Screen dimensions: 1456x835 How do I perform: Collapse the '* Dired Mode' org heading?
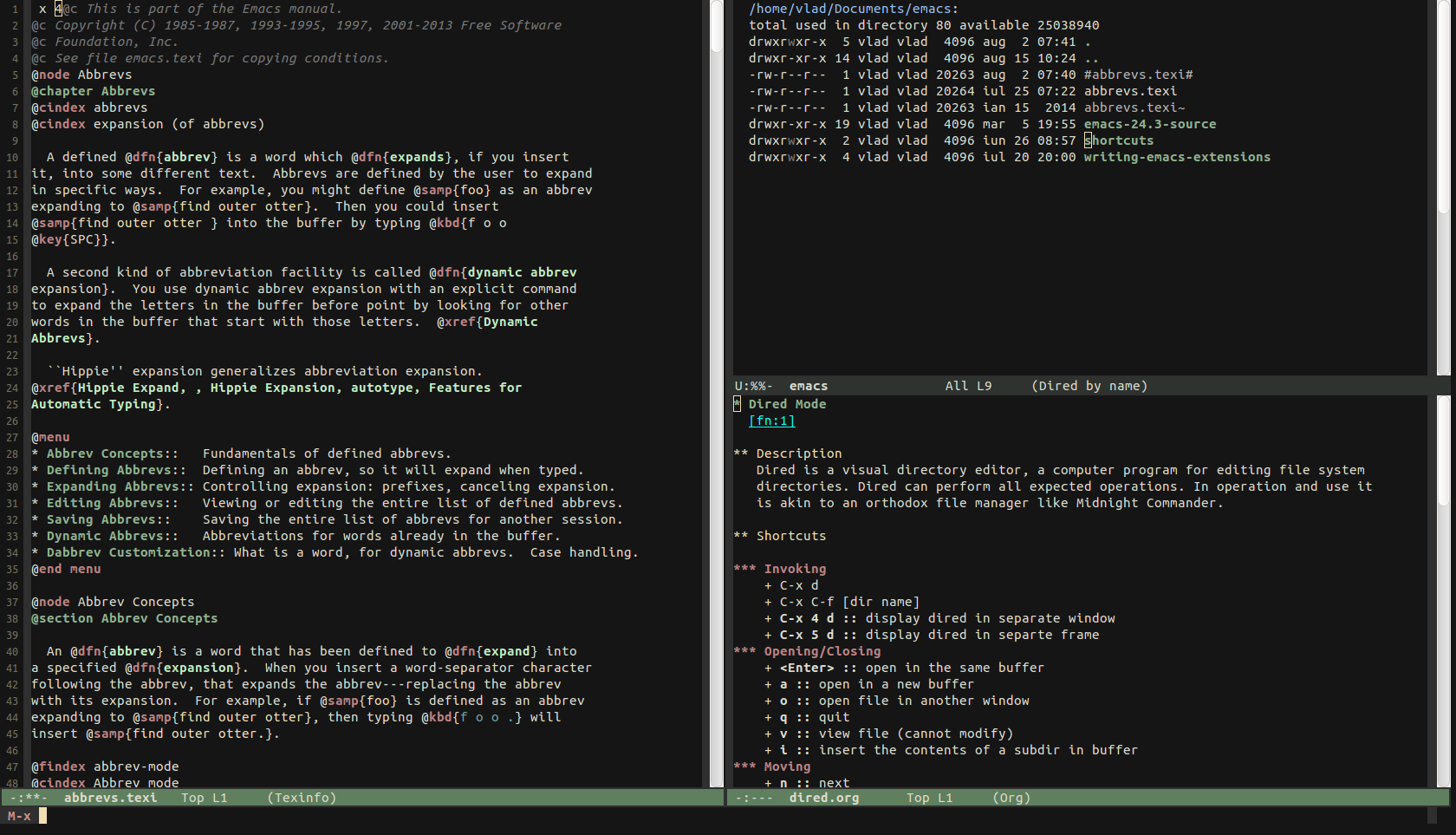click(x=780, y=404)
